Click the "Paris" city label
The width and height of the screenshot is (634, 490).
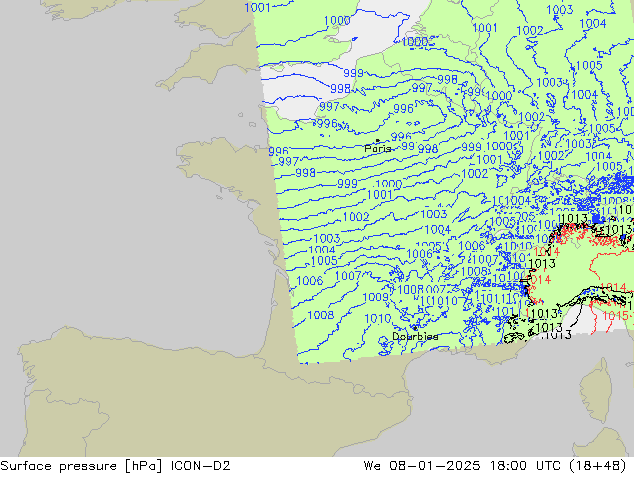(x=378, y=148)
